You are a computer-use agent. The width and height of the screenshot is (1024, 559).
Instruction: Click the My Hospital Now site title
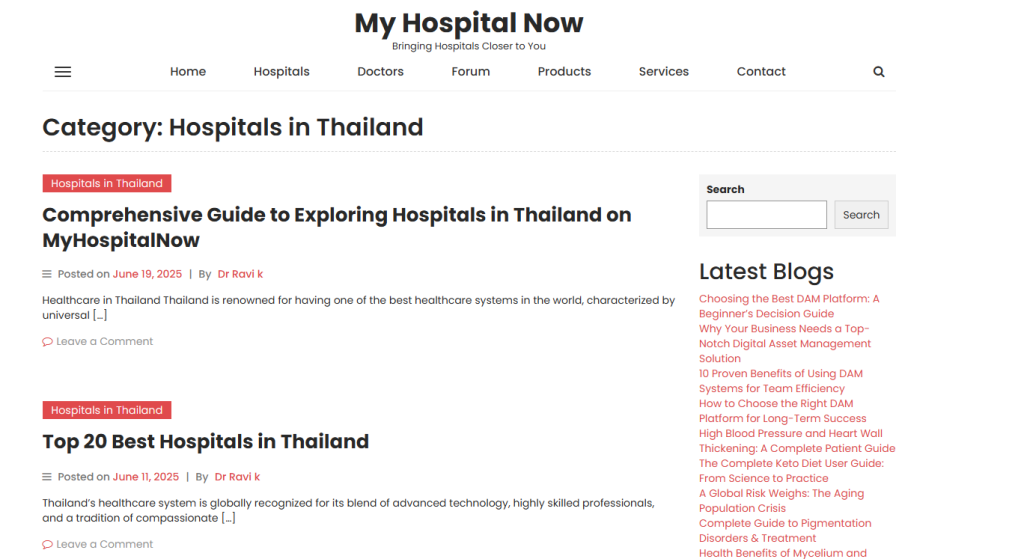click(x=469, y=23)
